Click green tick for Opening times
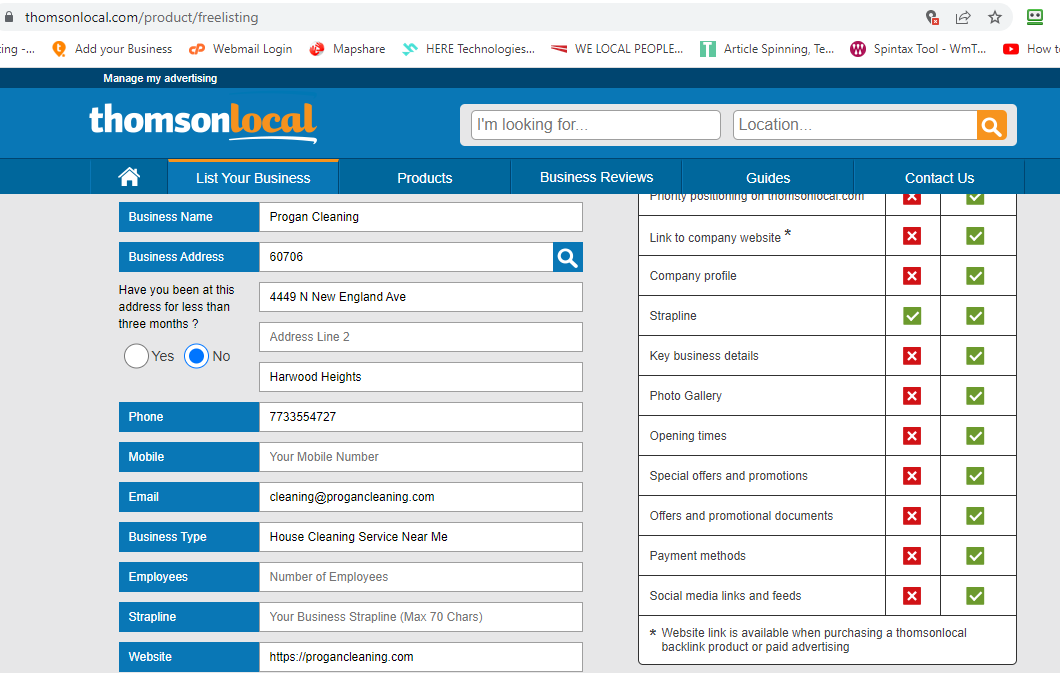Screen dimensions: 1060x673 pyautogui.click(x=975, y=436)
